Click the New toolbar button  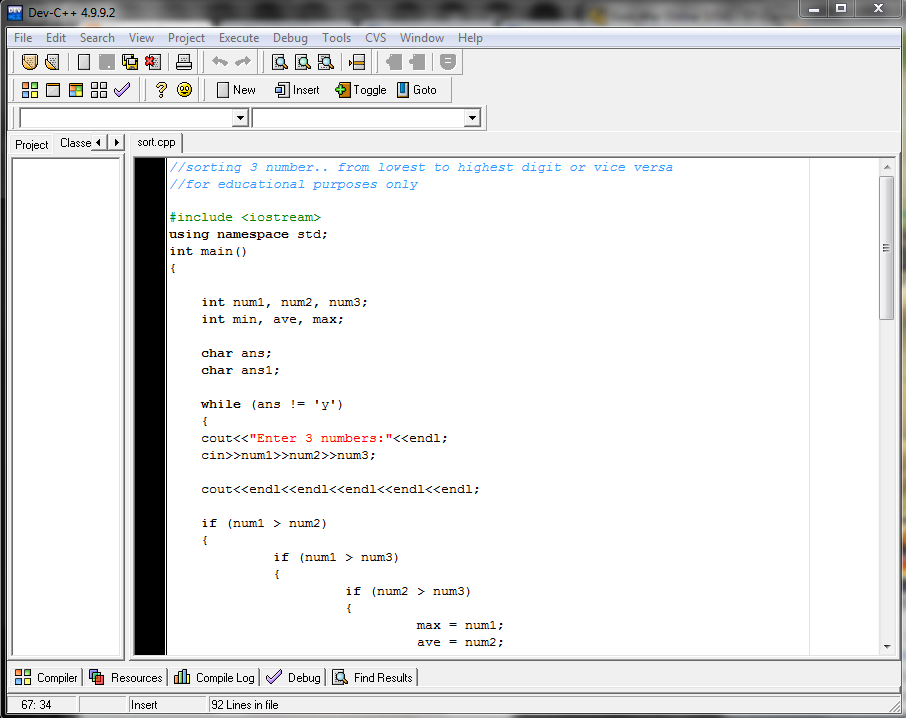pos(236,90)
